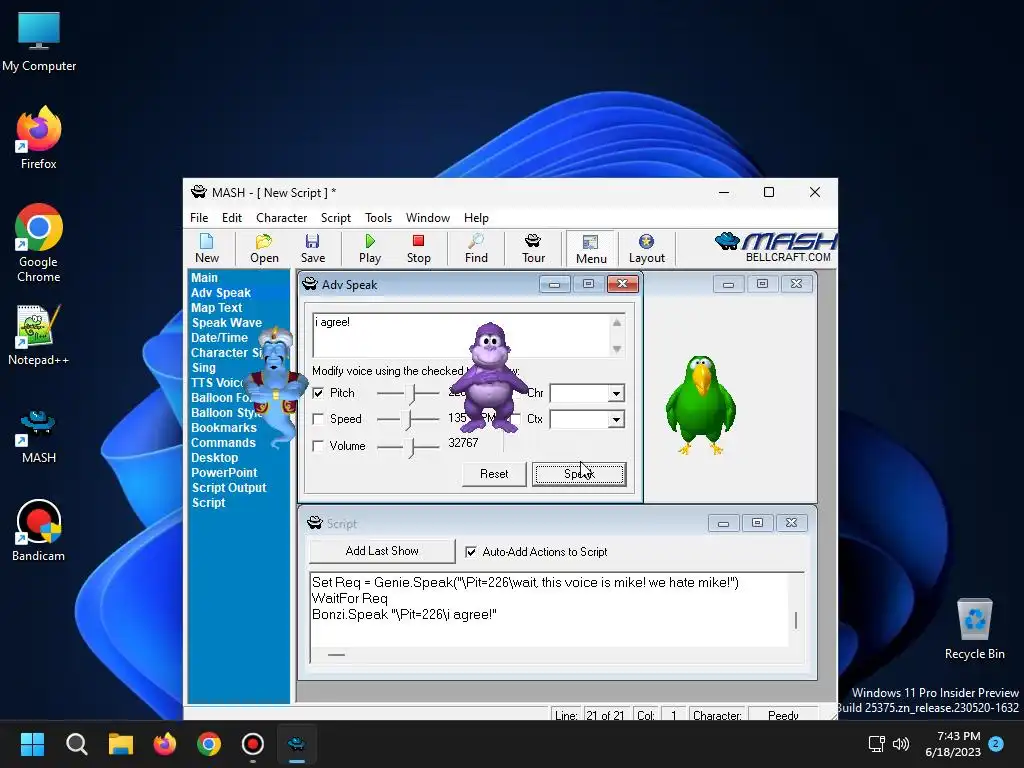Toggle Auto-Add Actions to Script checkbox
1024x768 pixels.
(471, 552)
